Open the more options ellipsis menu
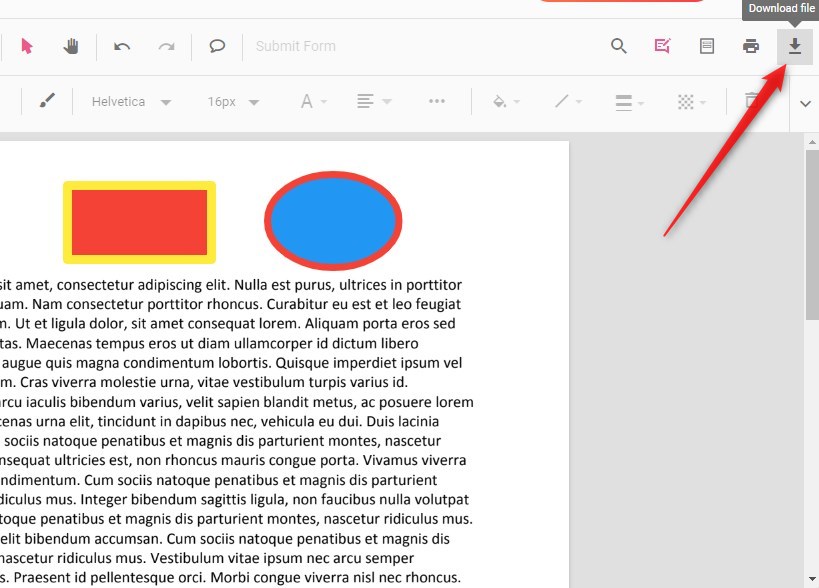 point(437,101)
